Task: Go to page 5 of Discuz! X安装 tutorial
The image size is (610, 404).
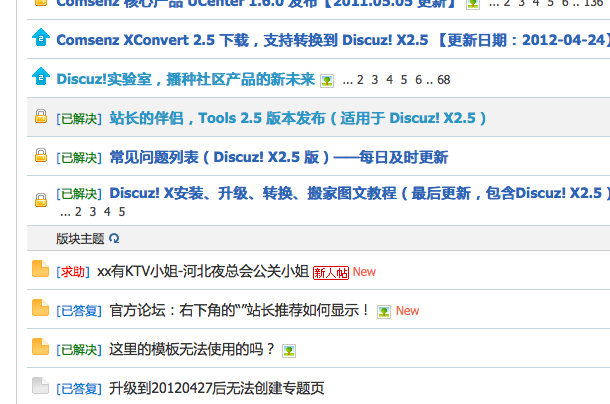Action: pos(122,212)
